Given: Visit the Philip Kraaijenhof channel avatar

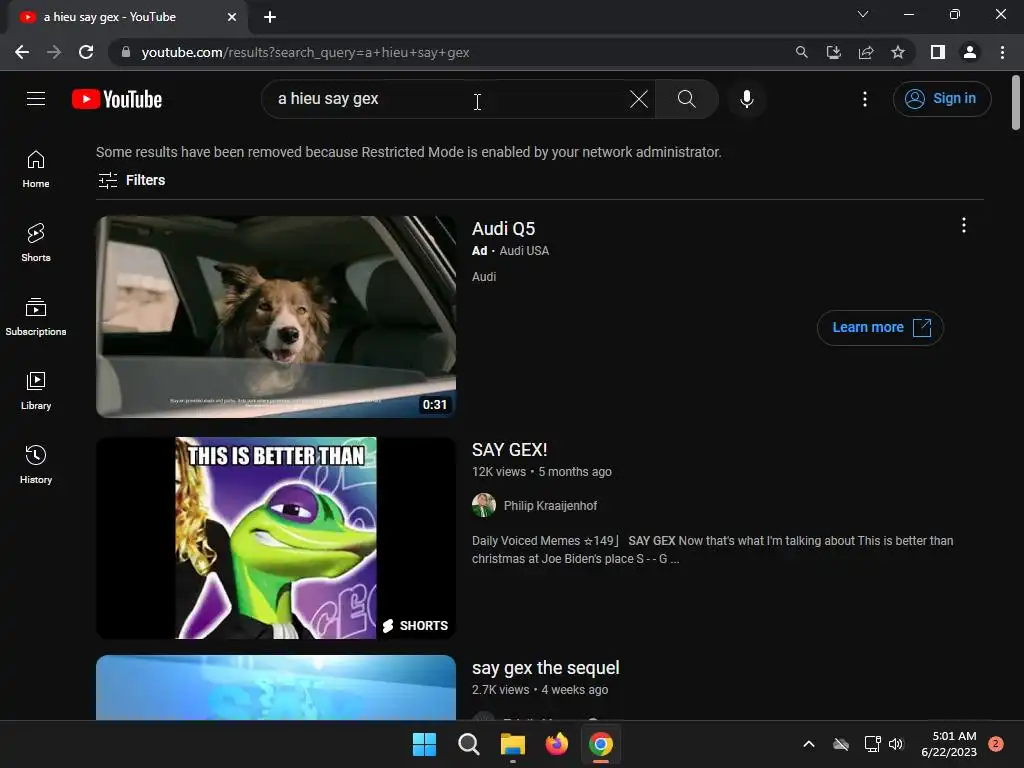Looking at the screenshot, I should 484,505.
